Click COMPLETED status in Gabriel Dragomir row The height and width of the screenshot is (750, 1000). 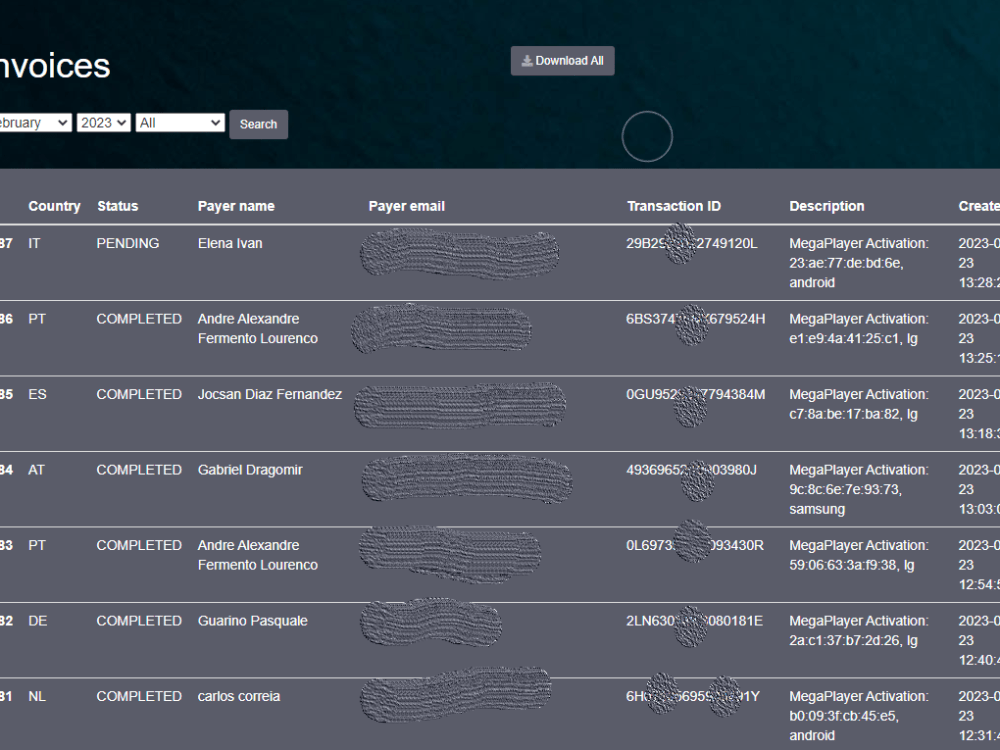coord(139,470)
